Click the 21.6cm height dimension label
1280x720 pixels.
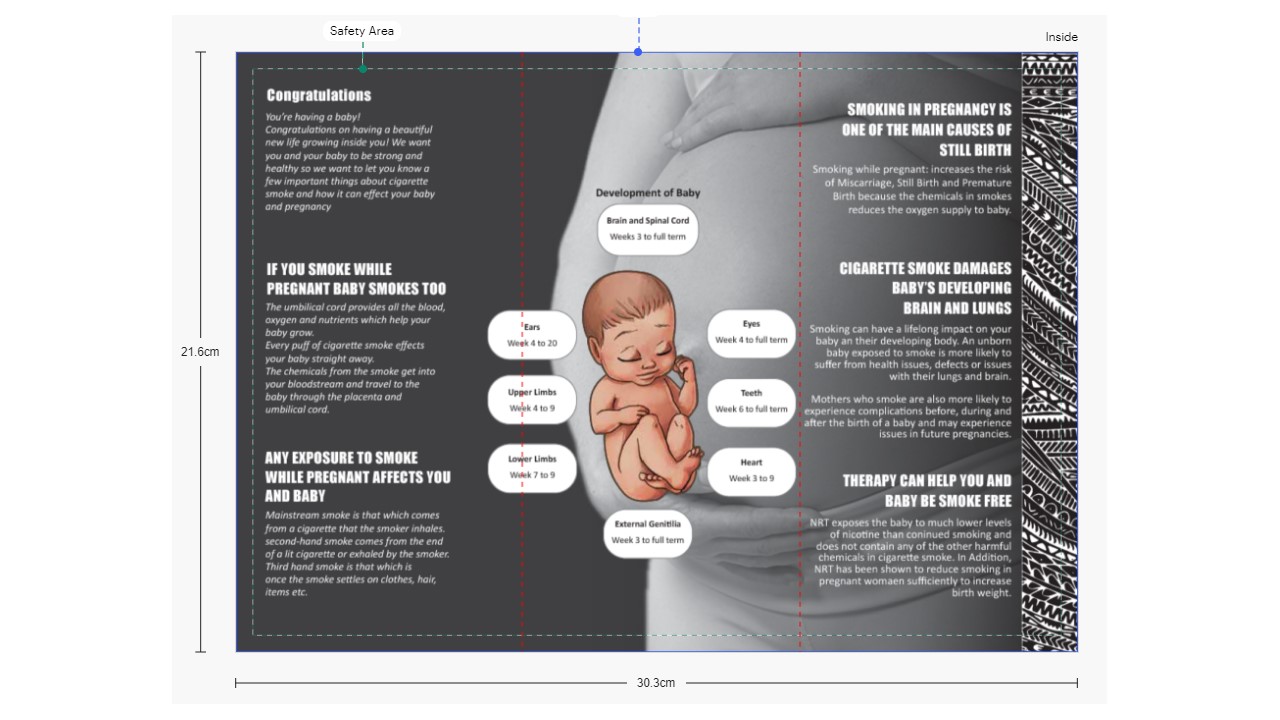[x=200, y=352]
